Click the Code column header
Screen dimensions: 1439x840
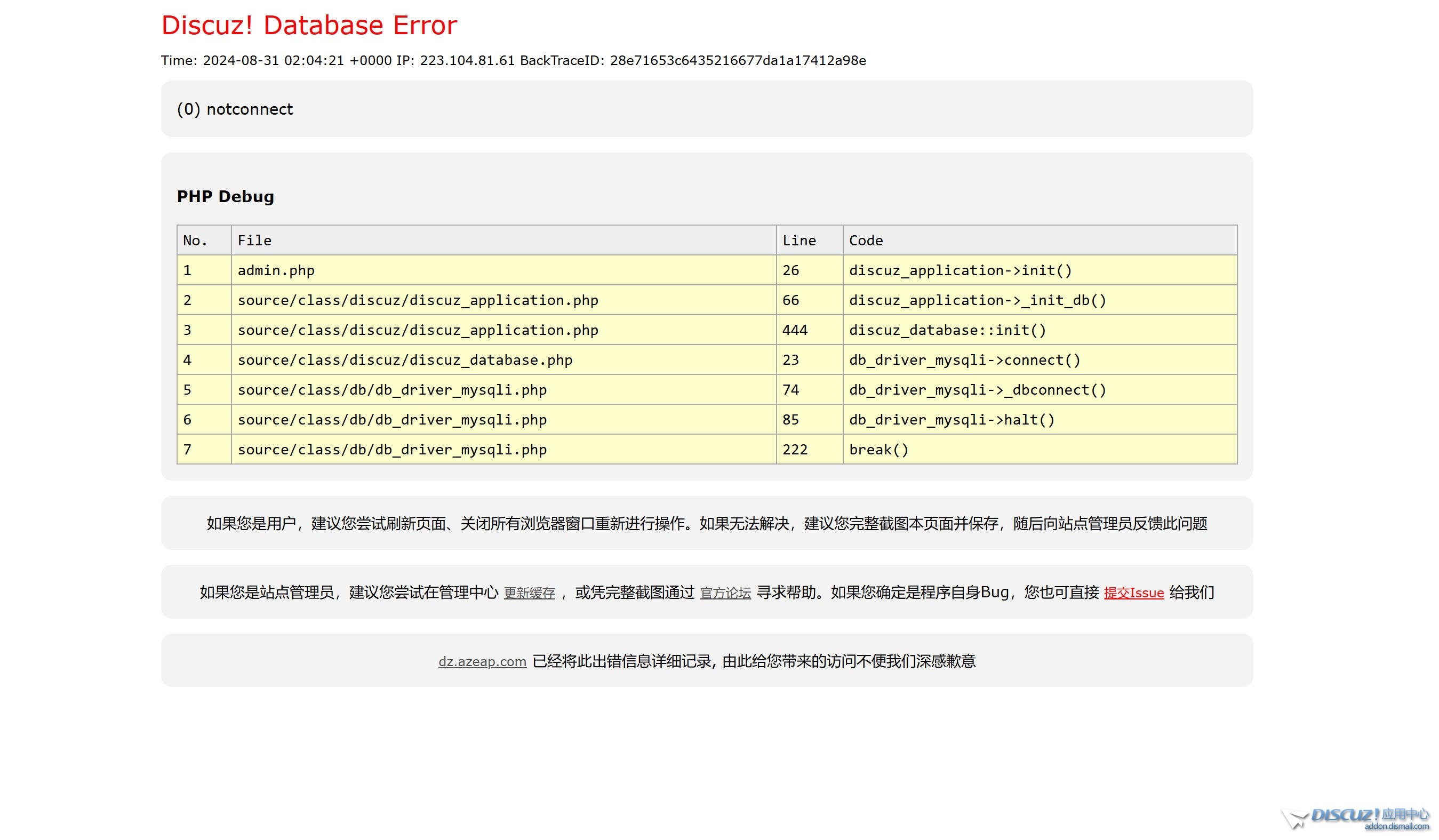tap(866, 241)
